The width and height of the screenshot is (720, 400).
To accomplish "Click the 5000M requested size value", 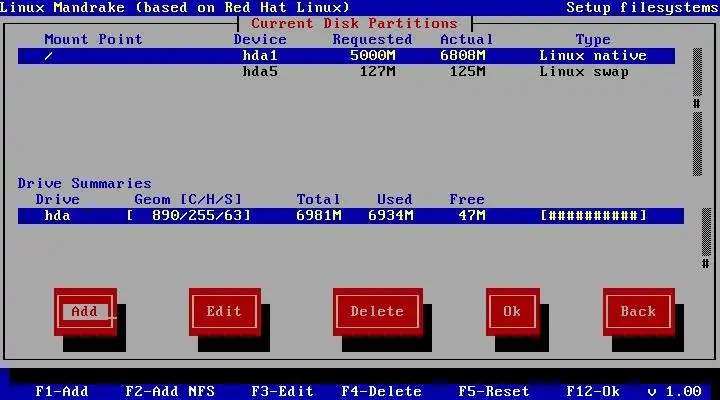I will (373, 56).
